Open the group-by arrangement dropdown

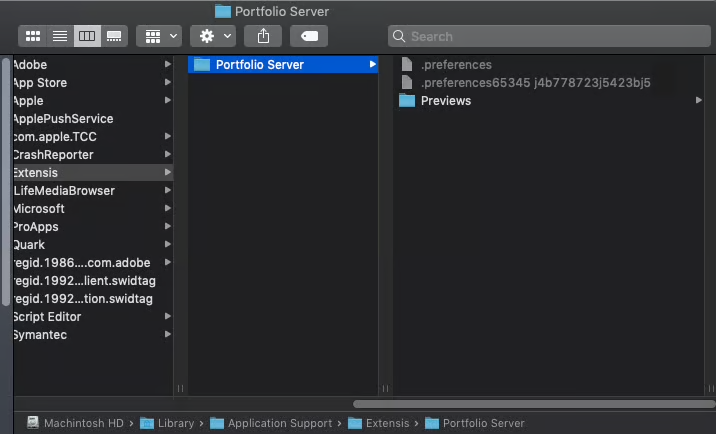(159, 36)
